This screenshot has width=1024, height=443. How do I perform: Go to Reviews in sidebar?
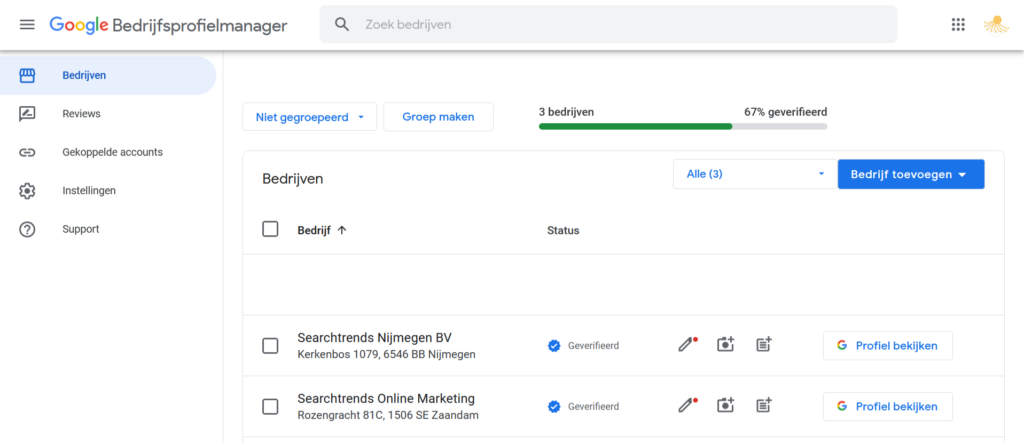pos(108,114)
